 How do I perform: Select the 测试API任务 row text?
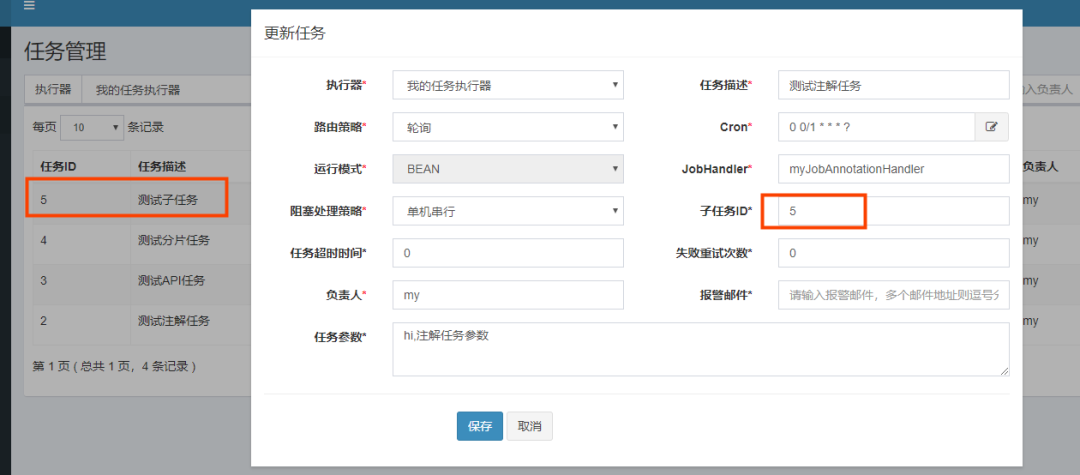(x=172, y=280)
